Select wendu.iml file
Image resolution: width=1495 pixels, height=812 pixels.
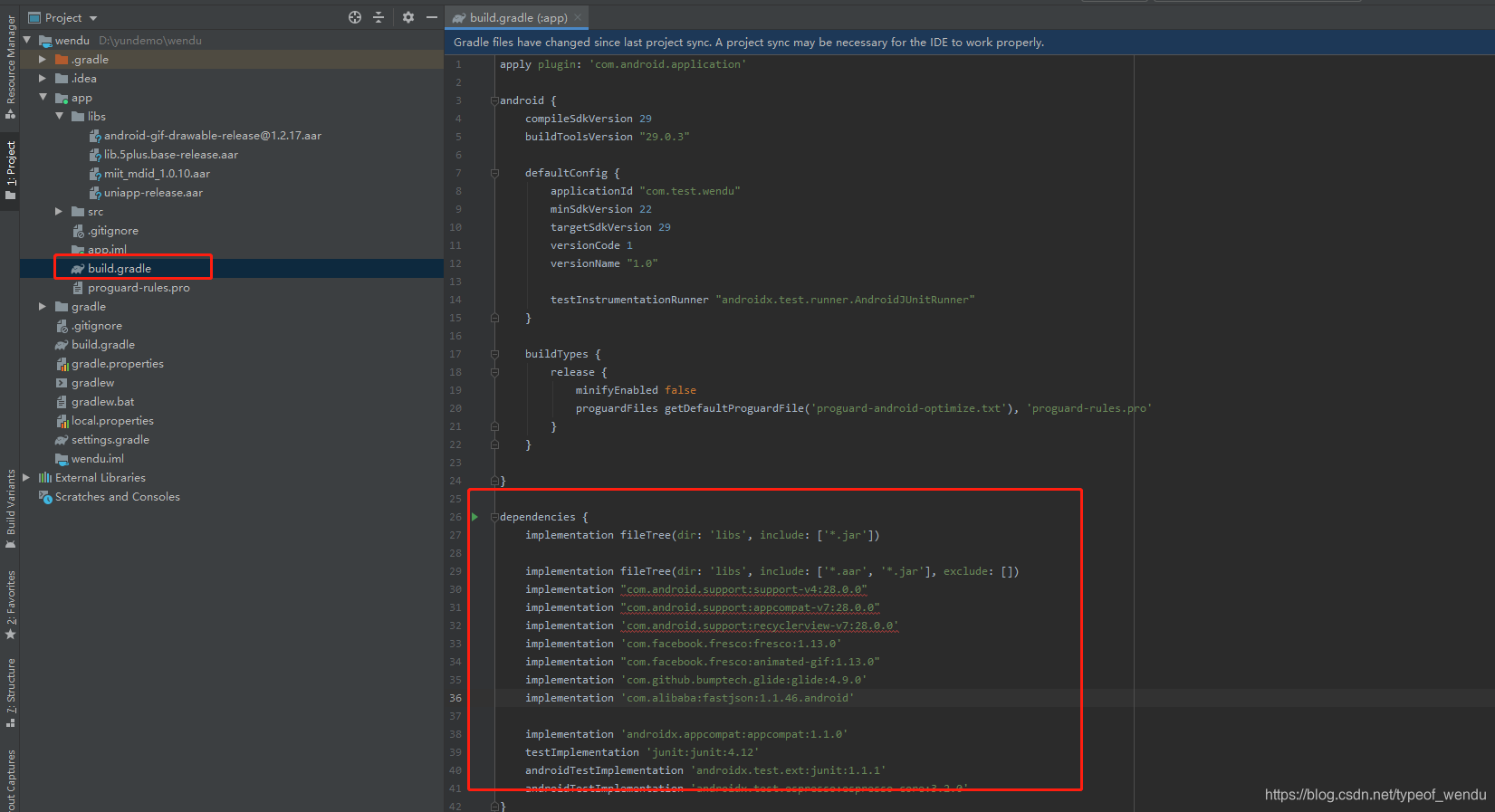pyautogui.click(x=97, y=458)
